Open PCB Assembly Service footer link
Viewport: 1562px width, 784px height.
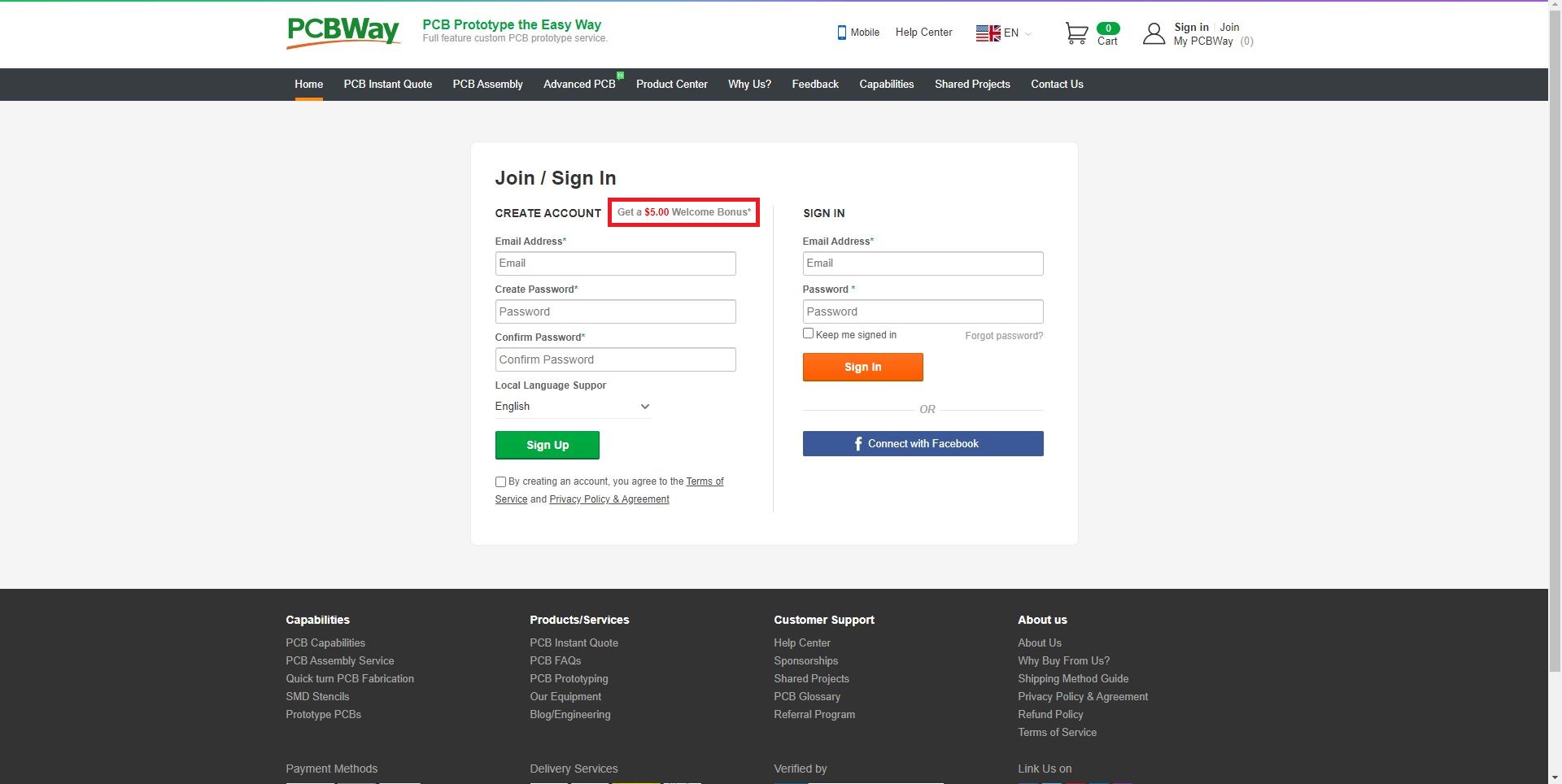tap(339, 661)
